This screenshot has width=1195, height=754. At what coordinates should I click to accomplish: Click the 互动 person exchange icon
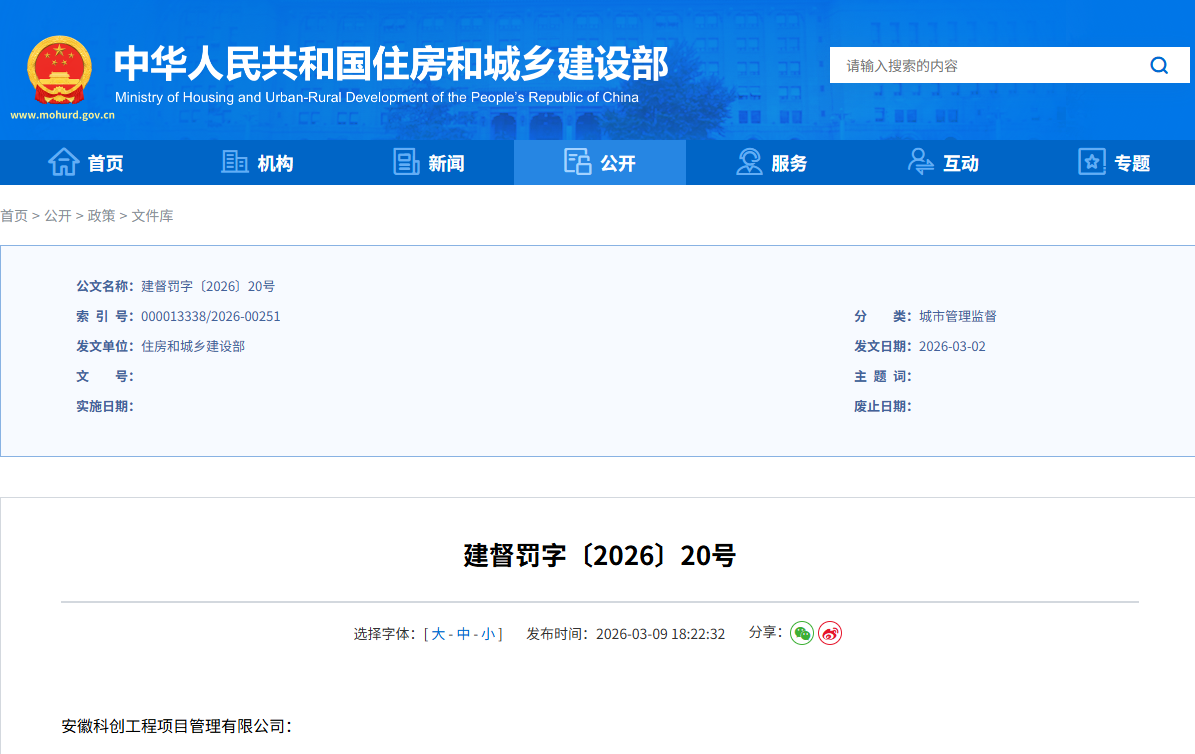(x=921, y=162)
